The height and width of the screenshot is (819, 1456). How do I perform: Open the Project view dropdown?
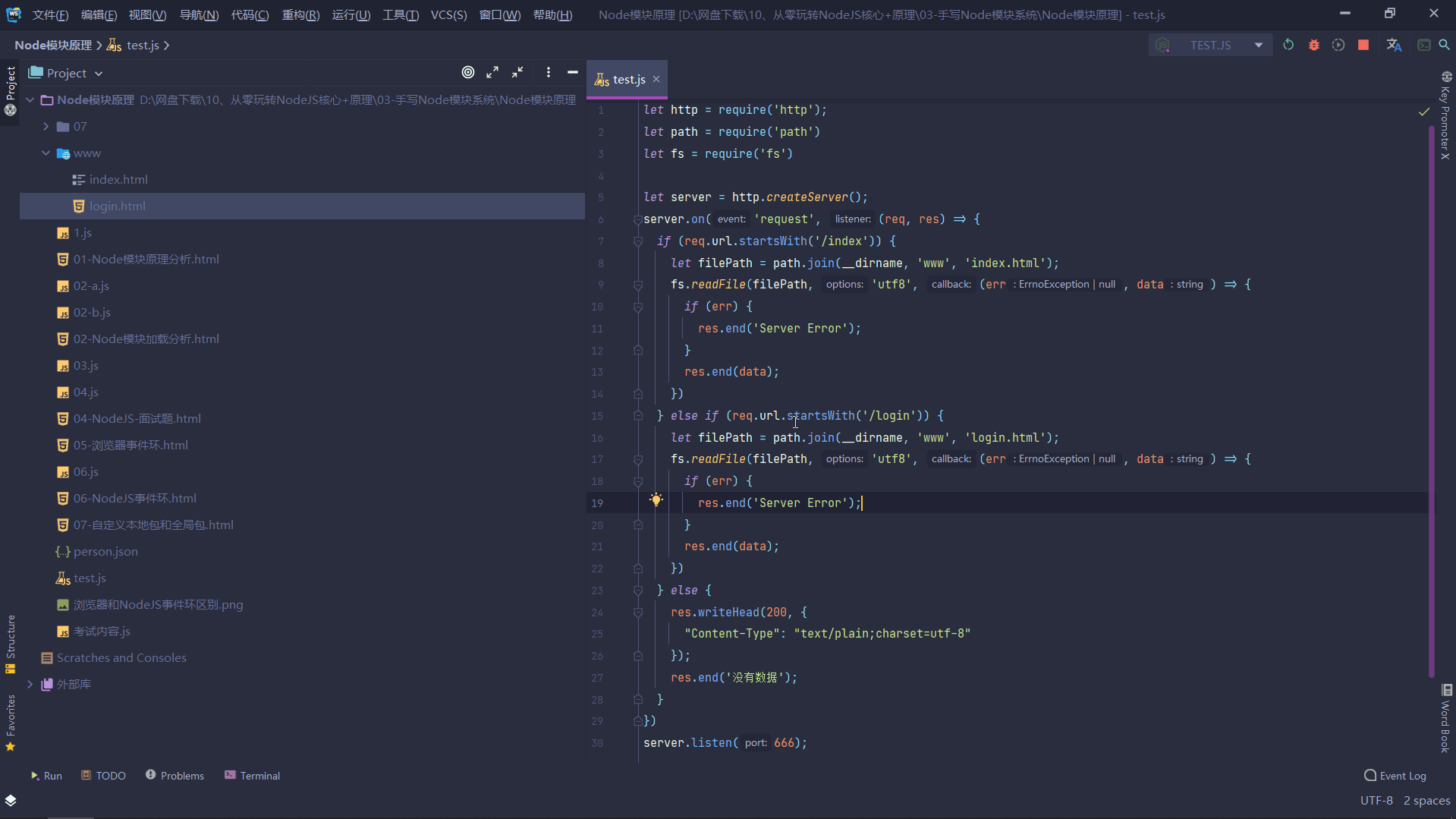pos(99,74)
